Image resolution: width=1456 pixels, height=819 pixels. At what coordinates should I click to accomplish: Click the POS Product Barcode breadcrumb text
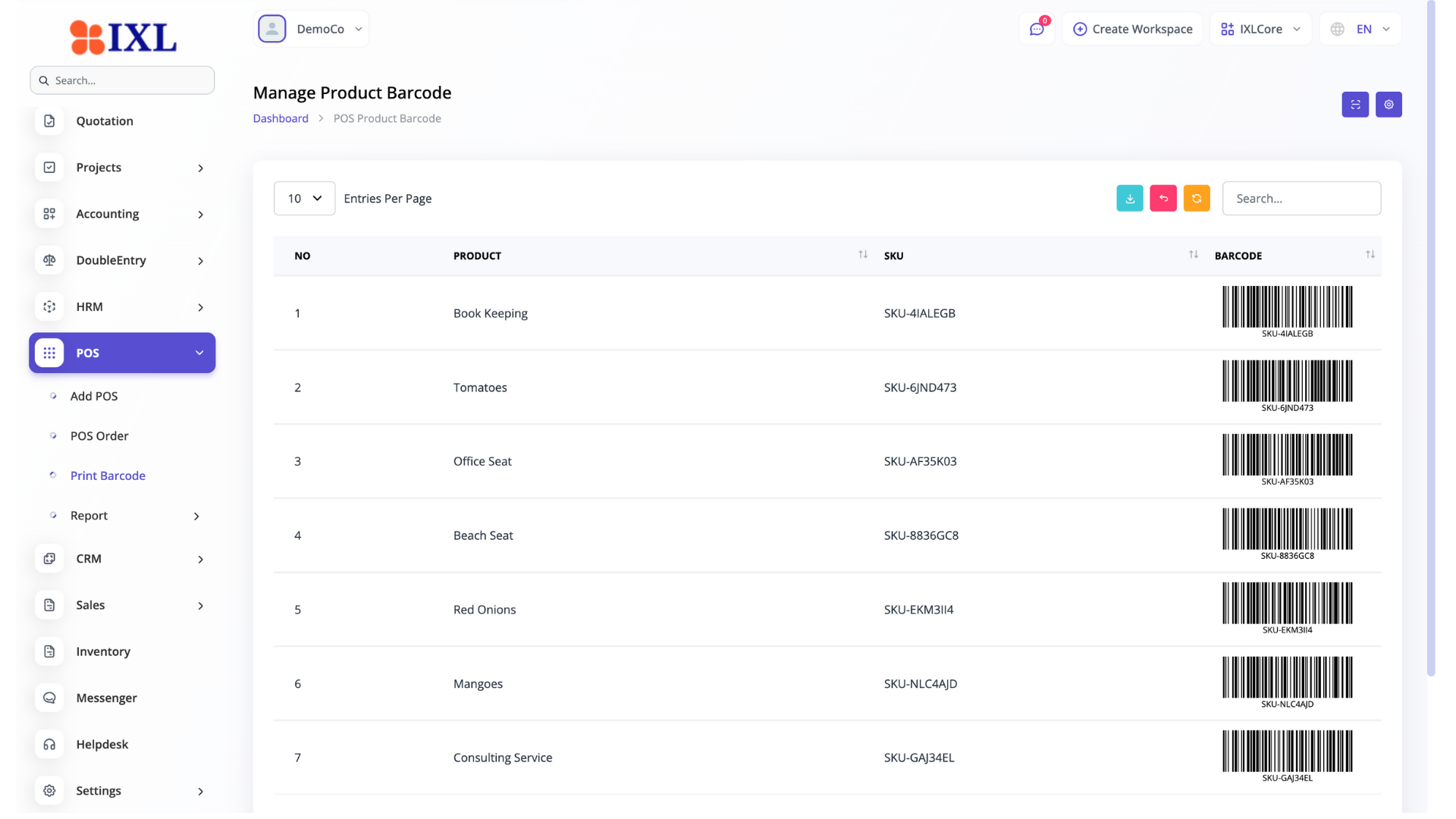(387, 118)
